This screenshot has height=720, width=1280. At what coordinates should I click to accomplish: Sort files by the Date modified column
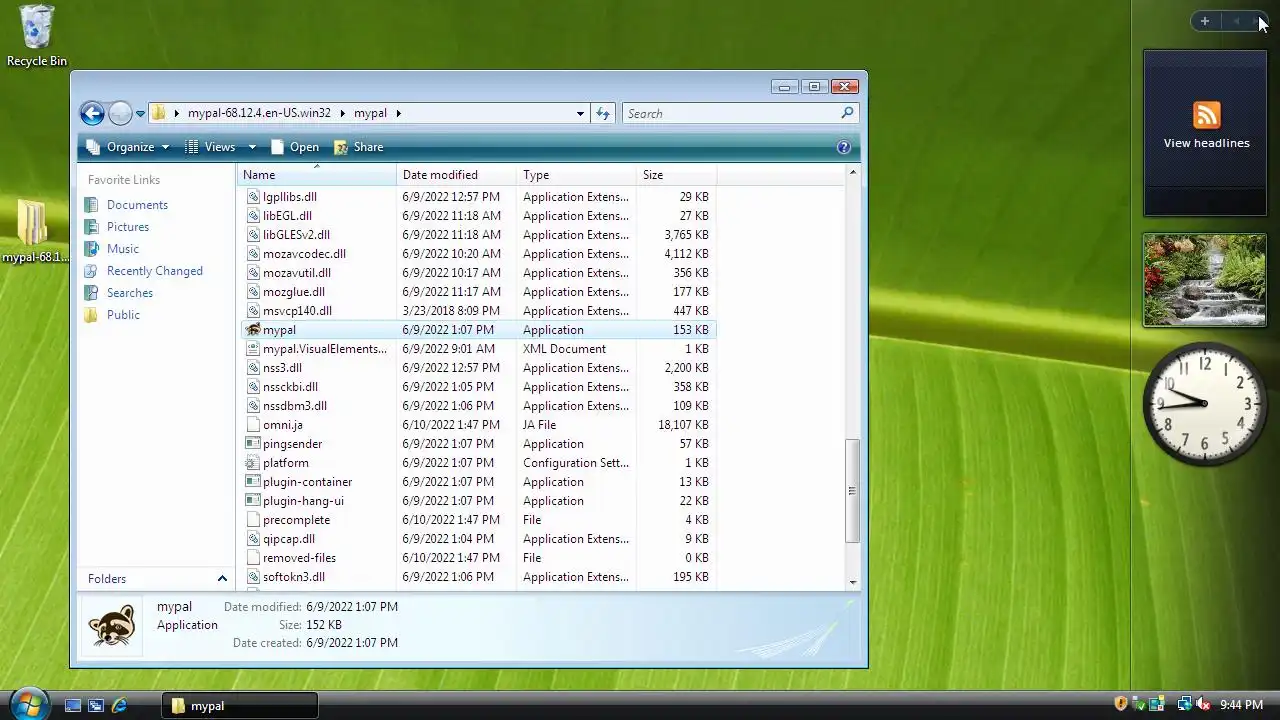456,175
